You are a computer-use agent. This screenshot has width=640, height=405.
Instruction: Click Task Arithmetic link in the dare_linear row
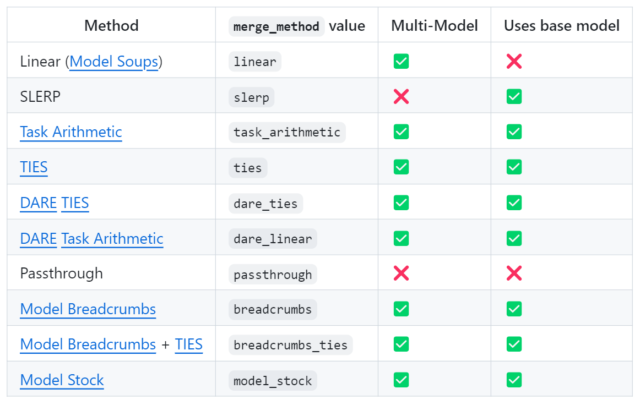[112, 239]
